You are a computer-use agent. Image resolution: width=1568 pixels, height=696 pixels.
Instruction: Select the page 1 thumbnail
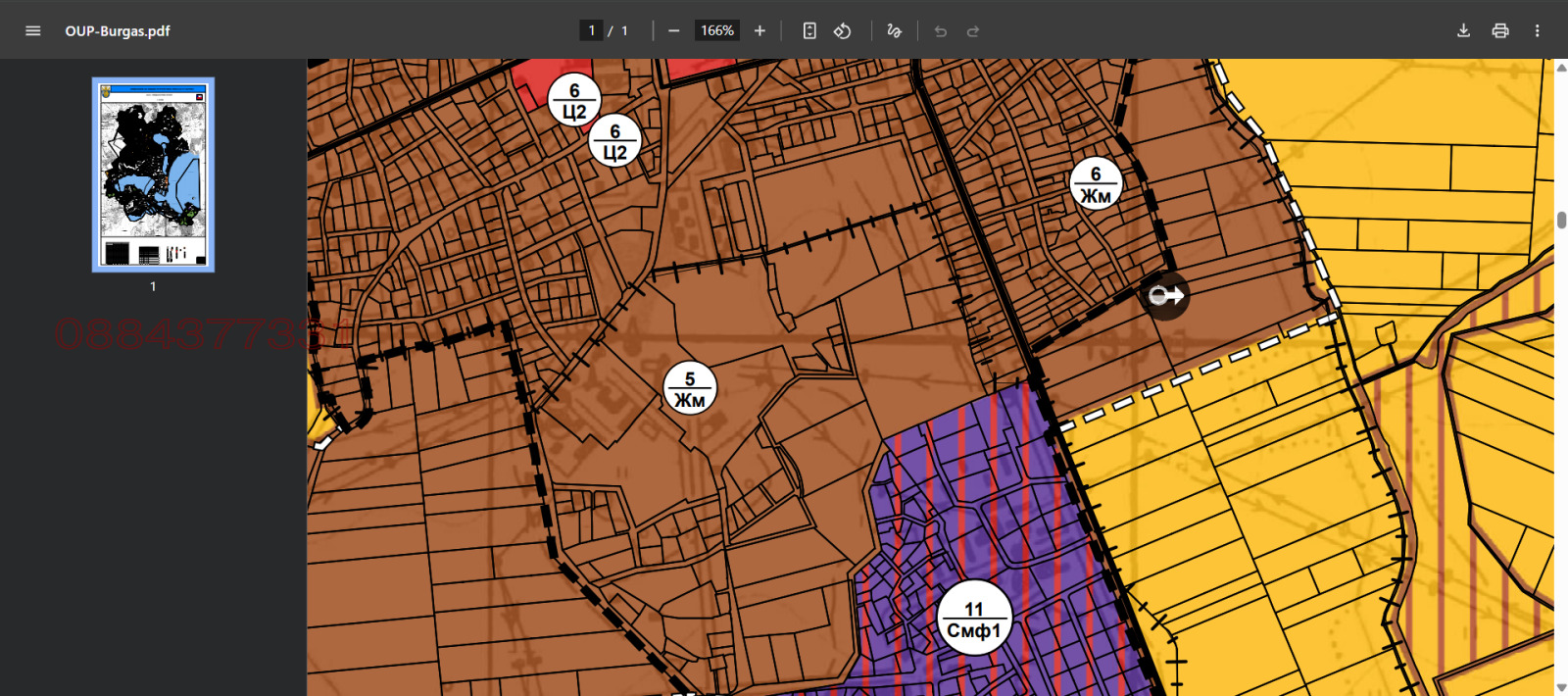coord(153,174)
